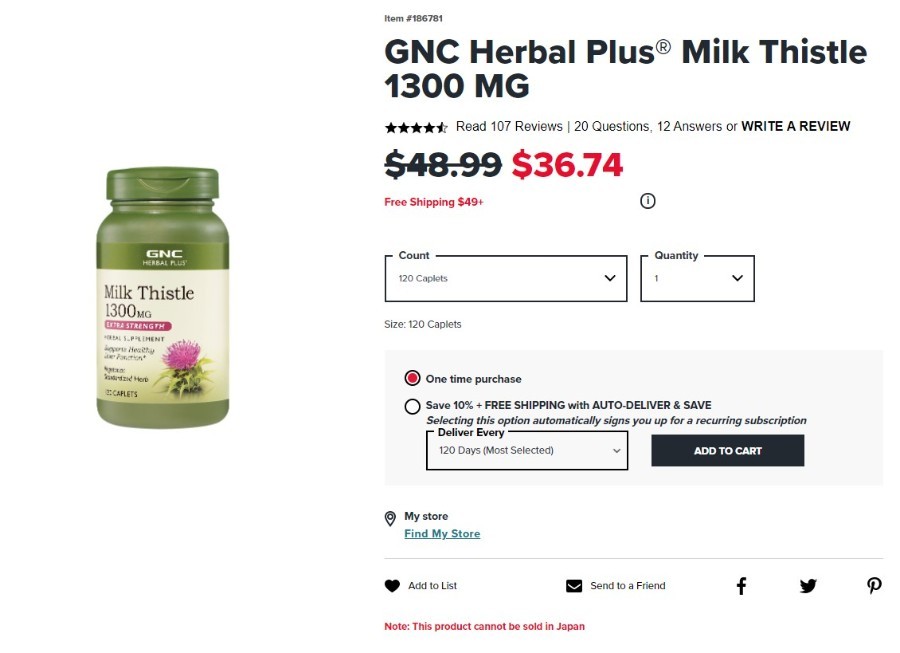Click WRITE A REVIEW link
This screenshot has height=653, width=900.
[x=796, y=126]
